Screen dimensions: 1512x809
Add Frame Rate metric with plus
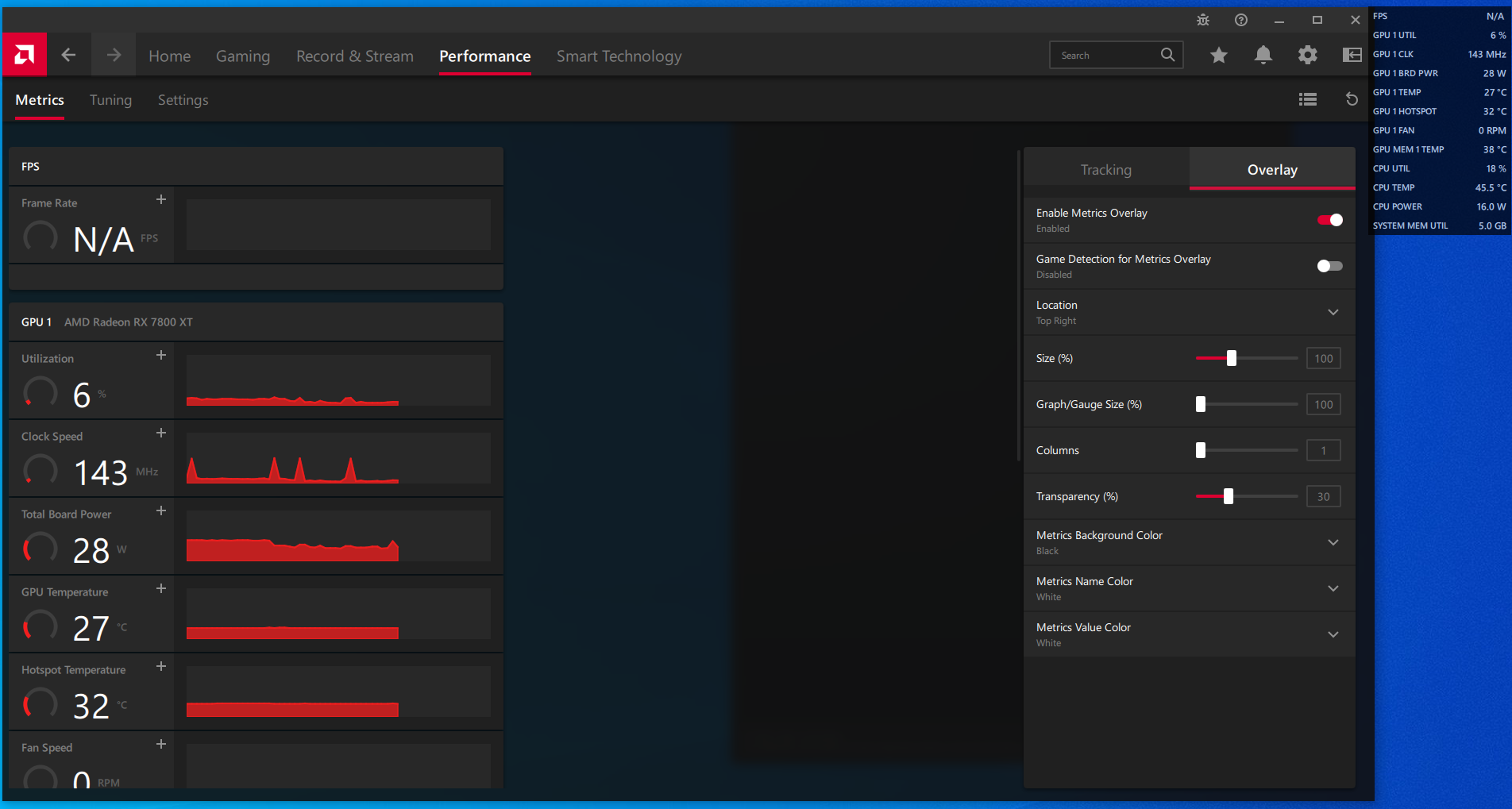coord(161,200)
